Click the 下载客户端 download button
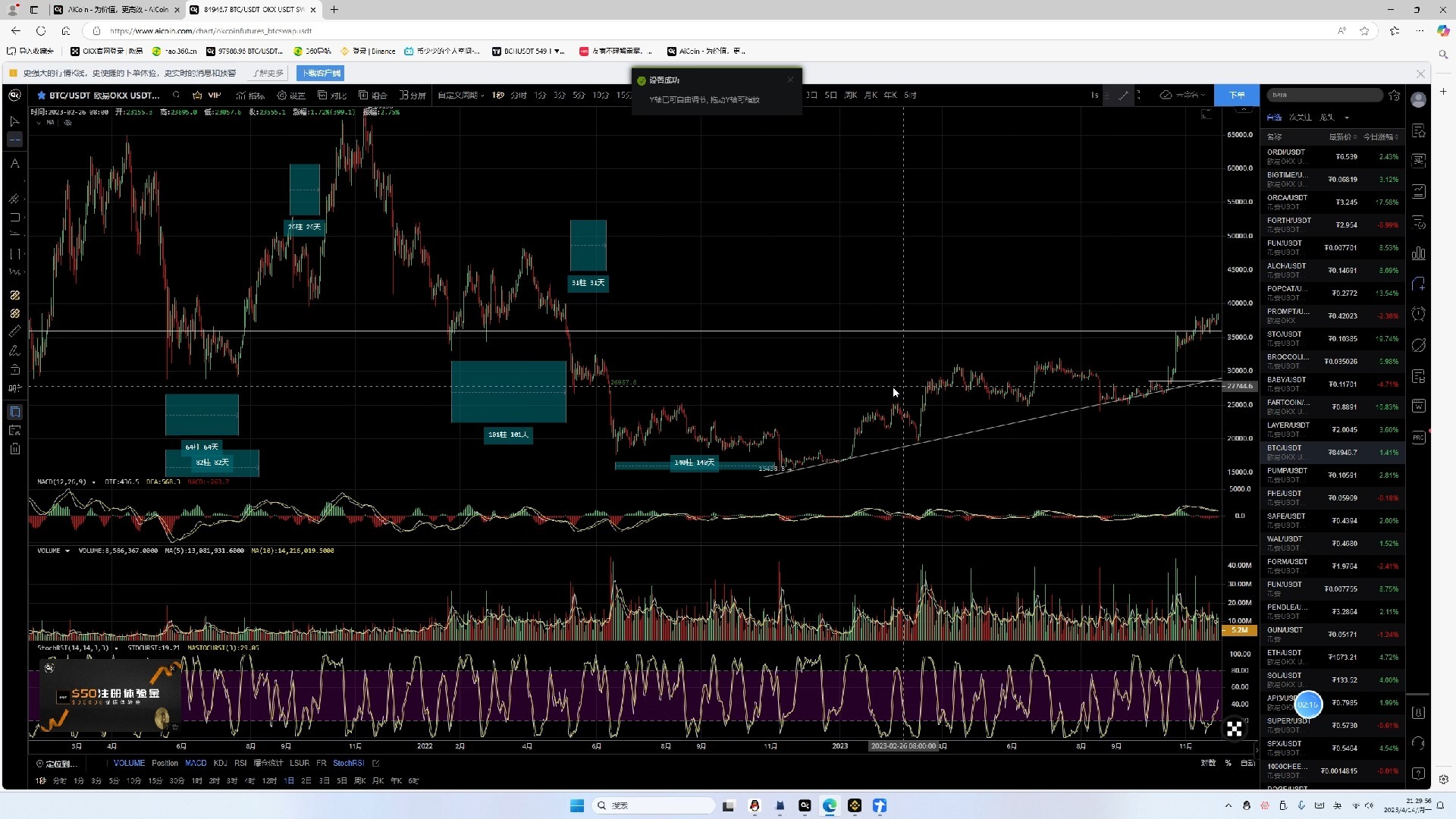Screen dimensions: 1456x819 321,73
